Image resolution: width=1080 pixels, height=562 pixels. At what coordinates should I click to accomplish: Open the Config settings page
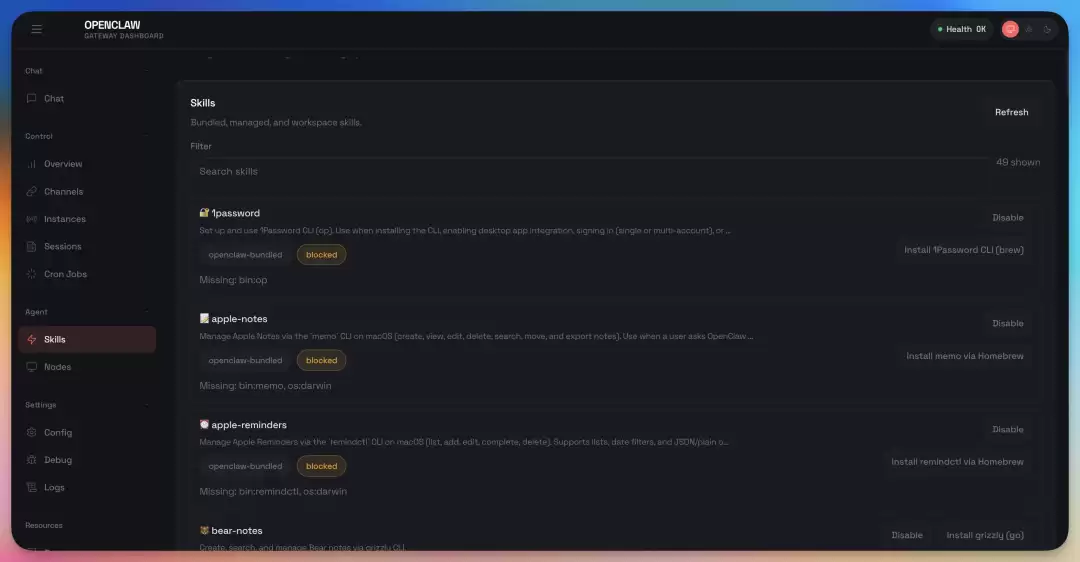tap(87, 433)
